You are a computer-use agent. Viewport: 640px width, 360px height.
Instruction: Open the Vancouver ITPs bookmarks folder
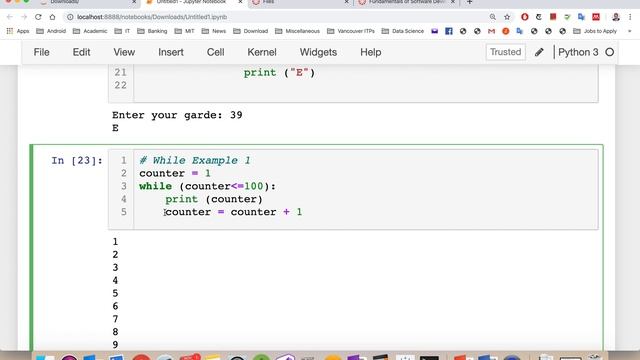tap(351, 31)
